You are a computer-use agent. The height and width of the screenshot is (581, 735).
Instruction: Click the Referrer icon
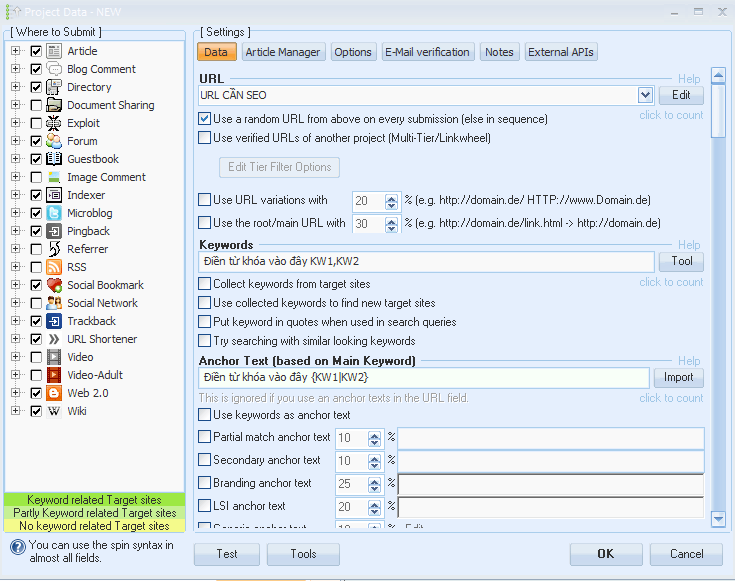coord(54,249)
